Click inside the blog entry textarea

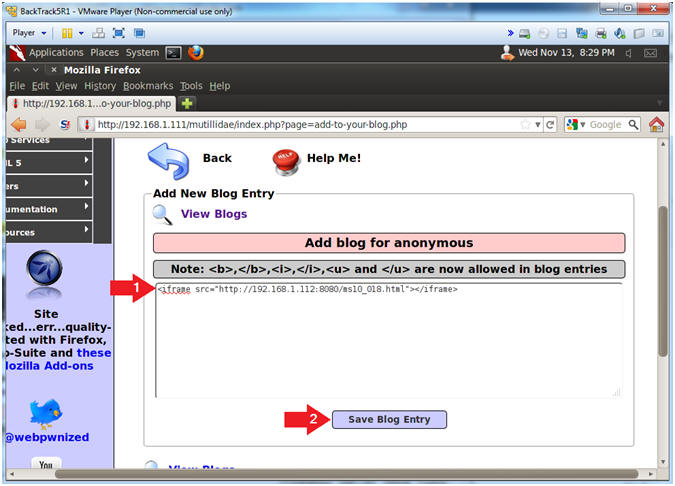tap(389, 340)
